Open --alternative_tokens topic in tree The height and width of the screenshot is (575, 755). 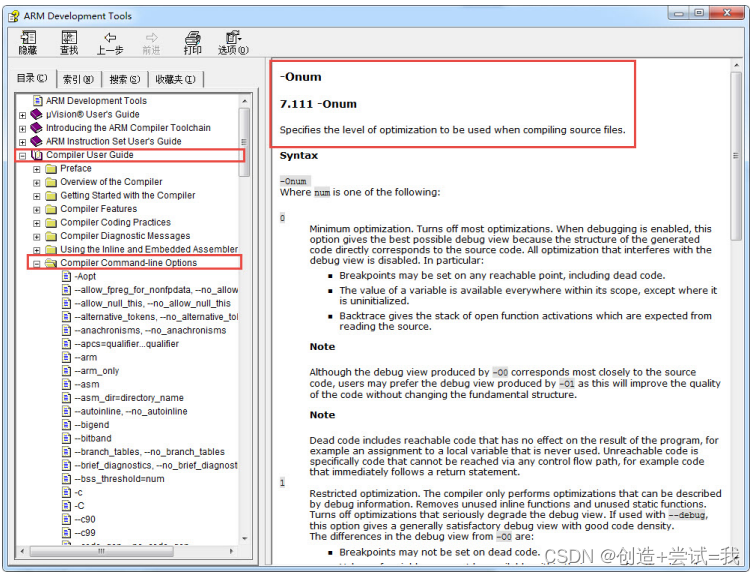[156, 317]
